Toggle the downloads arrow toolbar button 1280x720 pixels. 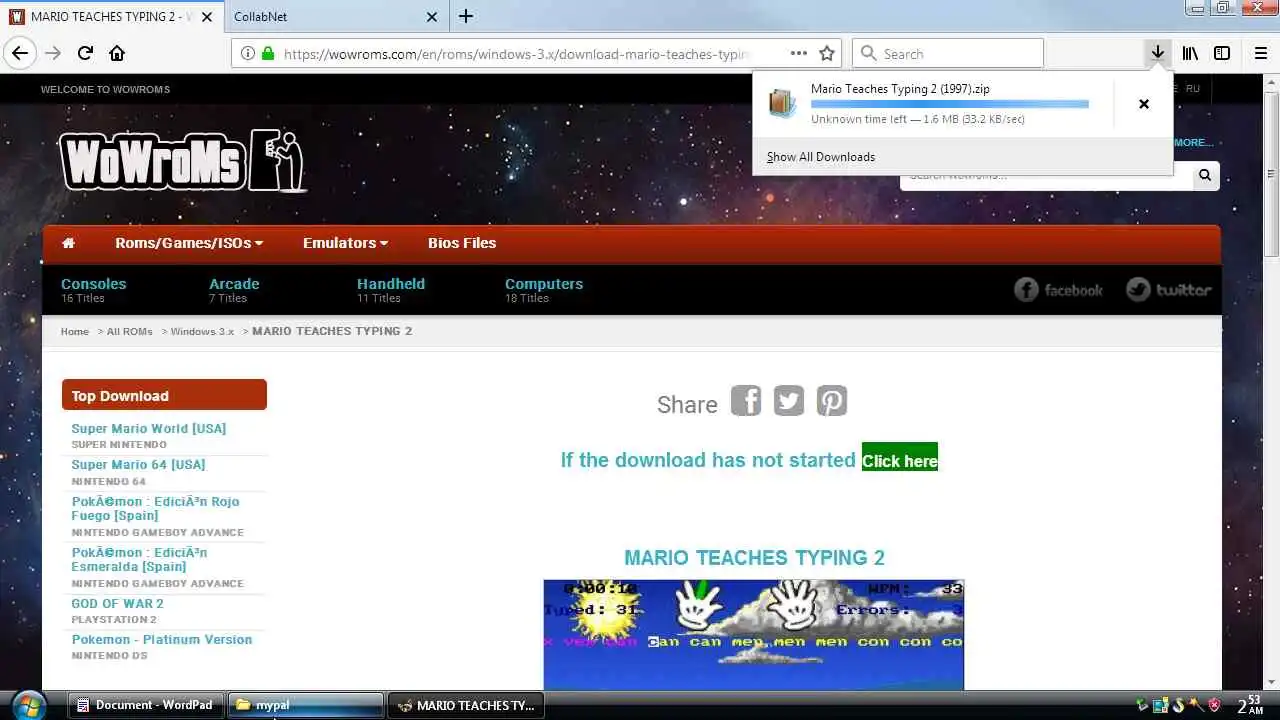tap(1157, 53)
